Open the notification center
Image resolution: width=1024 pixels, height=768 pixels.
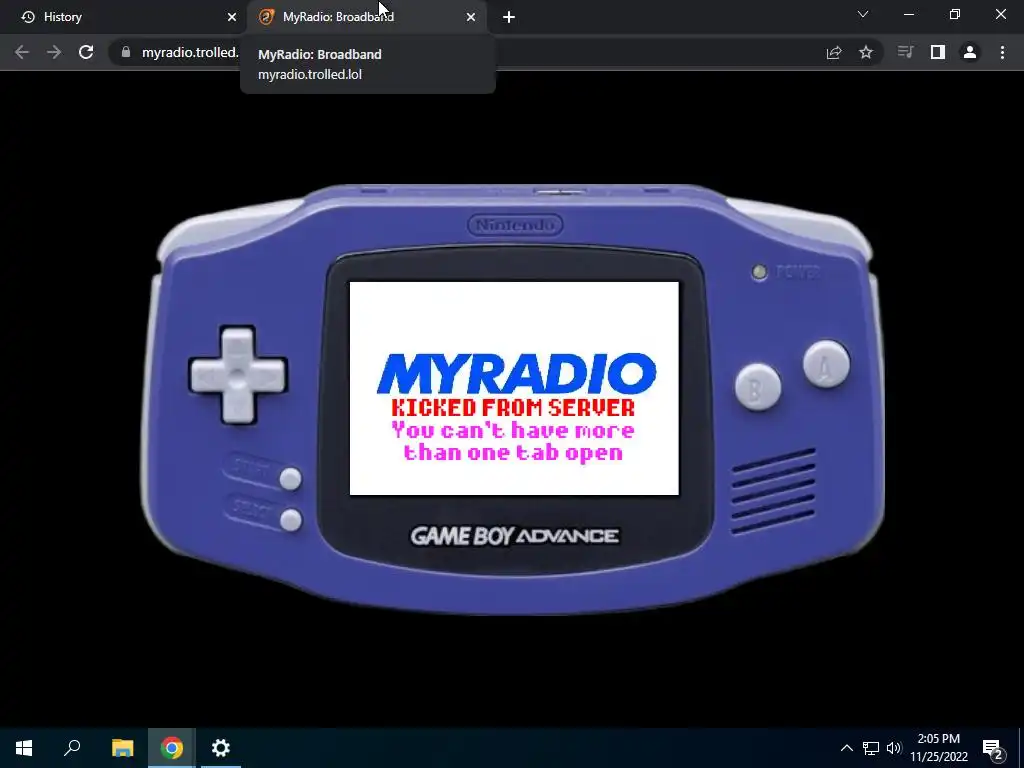[x=993, y=749]
